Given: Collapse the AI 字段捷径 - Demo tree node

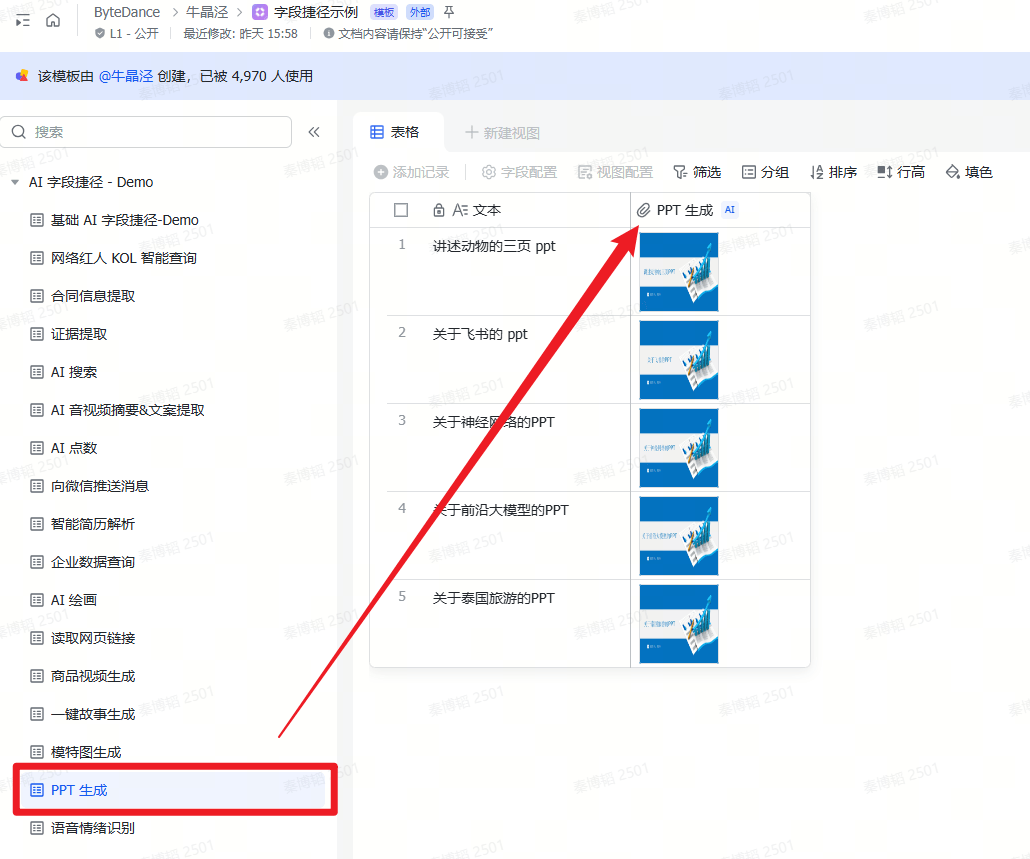Looking at the screenshot, I should click(15, 183).
